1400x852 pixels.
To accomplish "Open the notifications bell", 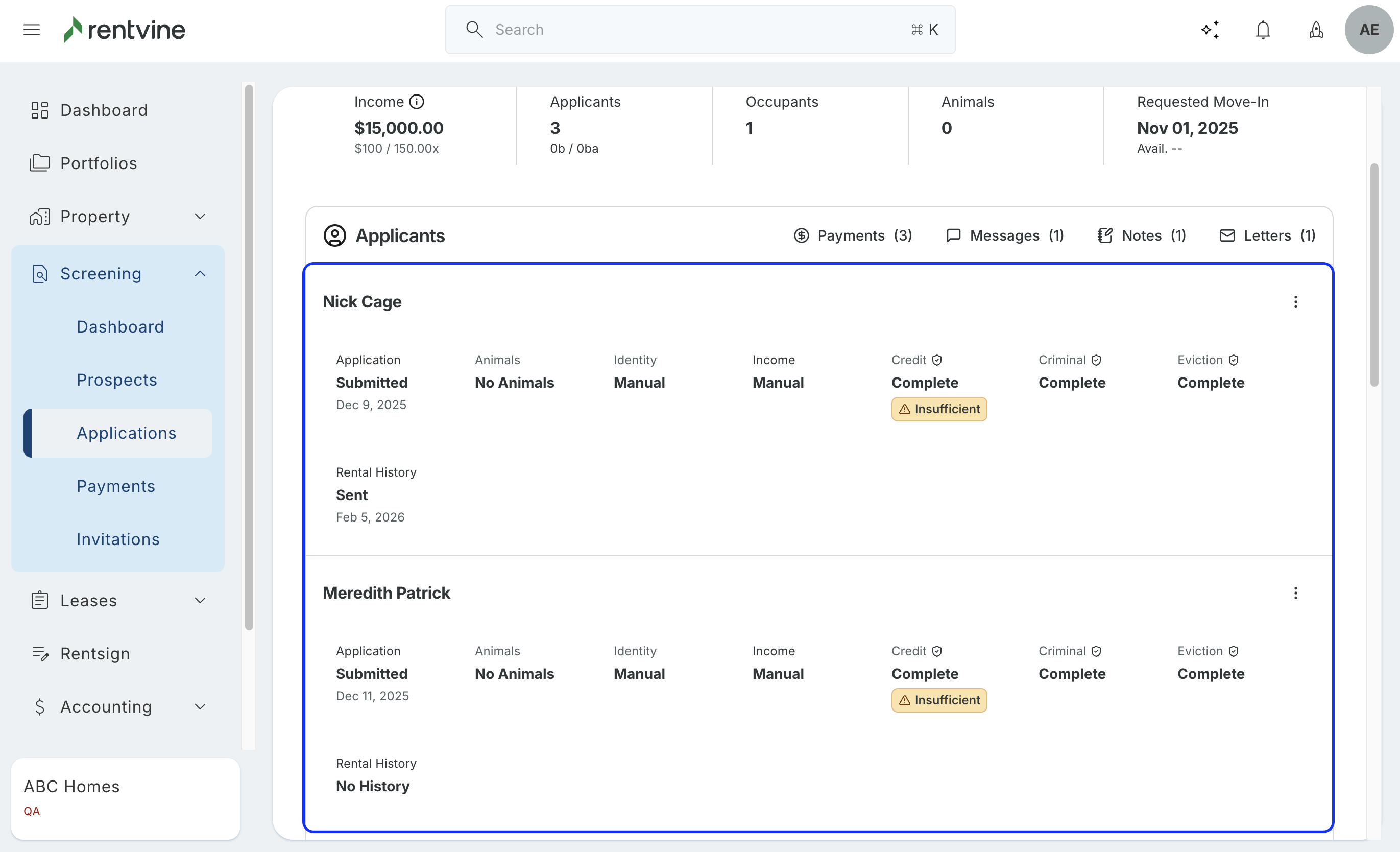I will click(x=1263, y=30).
